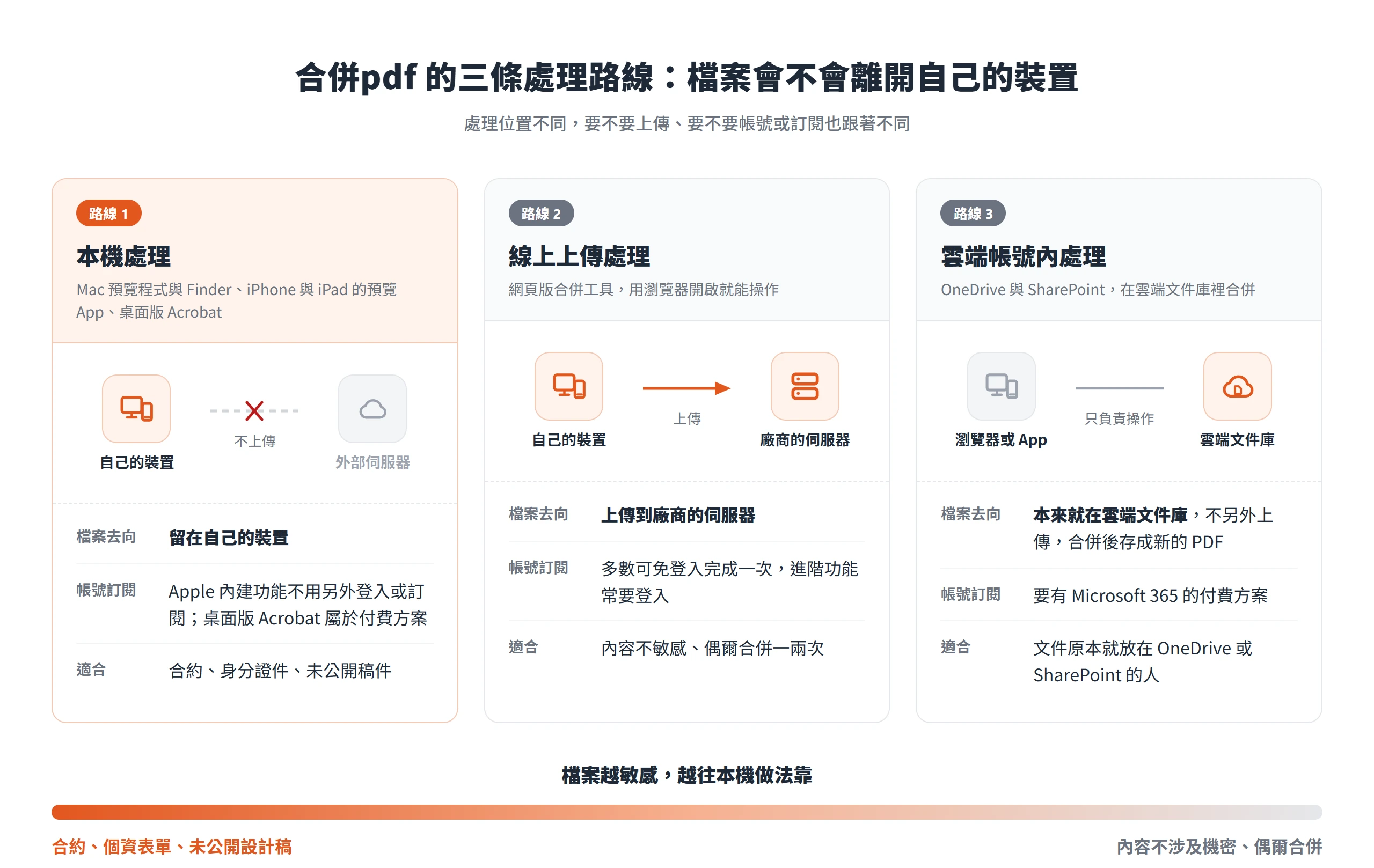Click the heading 本機處理

tap(124, 256)
